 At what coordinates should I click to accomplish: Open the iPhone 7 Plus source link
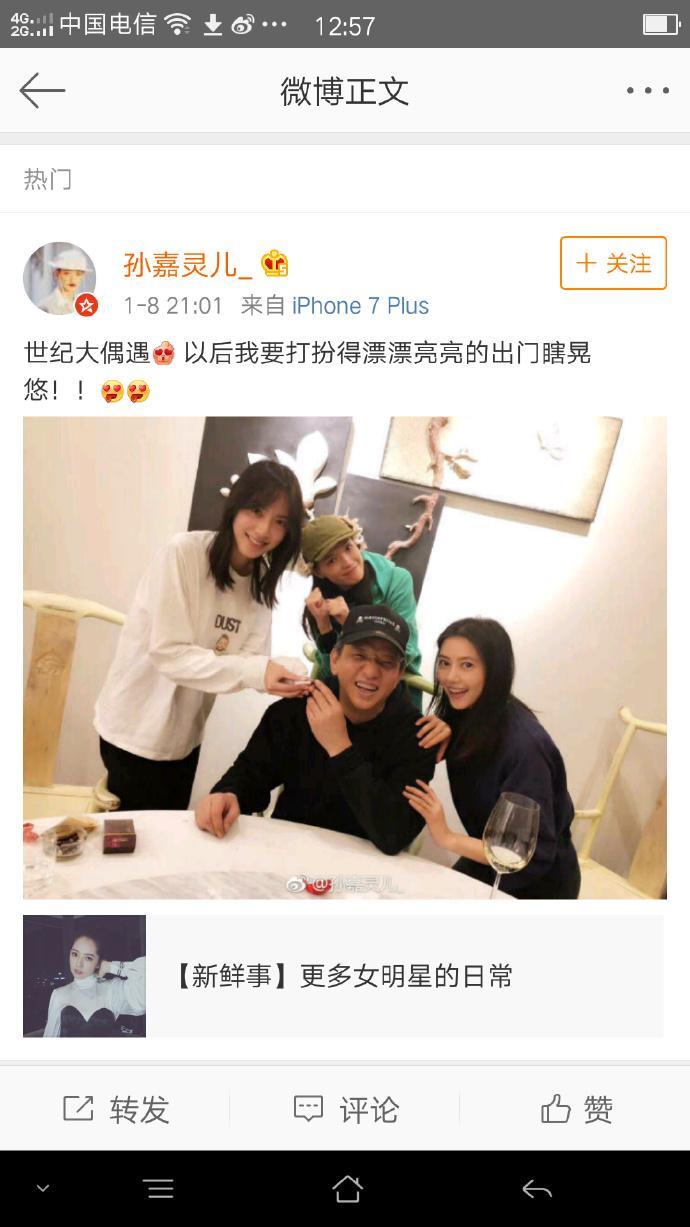pyautogui.click(x=360, y=306)
